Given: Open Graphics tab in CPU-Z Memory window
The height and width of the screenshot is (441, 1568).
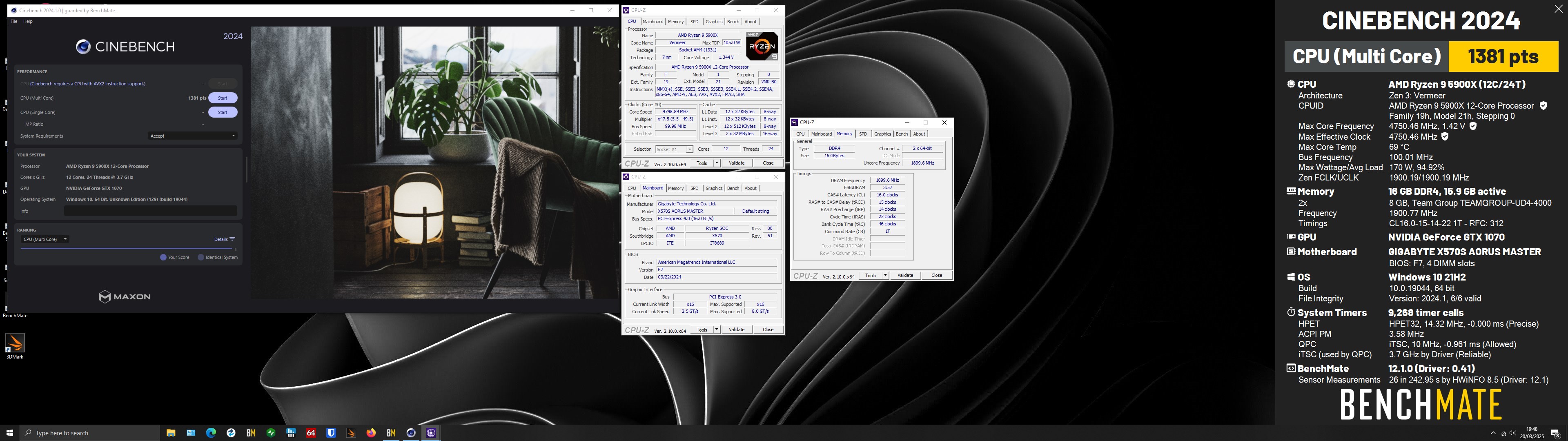Looking at the screenshot, I should click(882, 134).
